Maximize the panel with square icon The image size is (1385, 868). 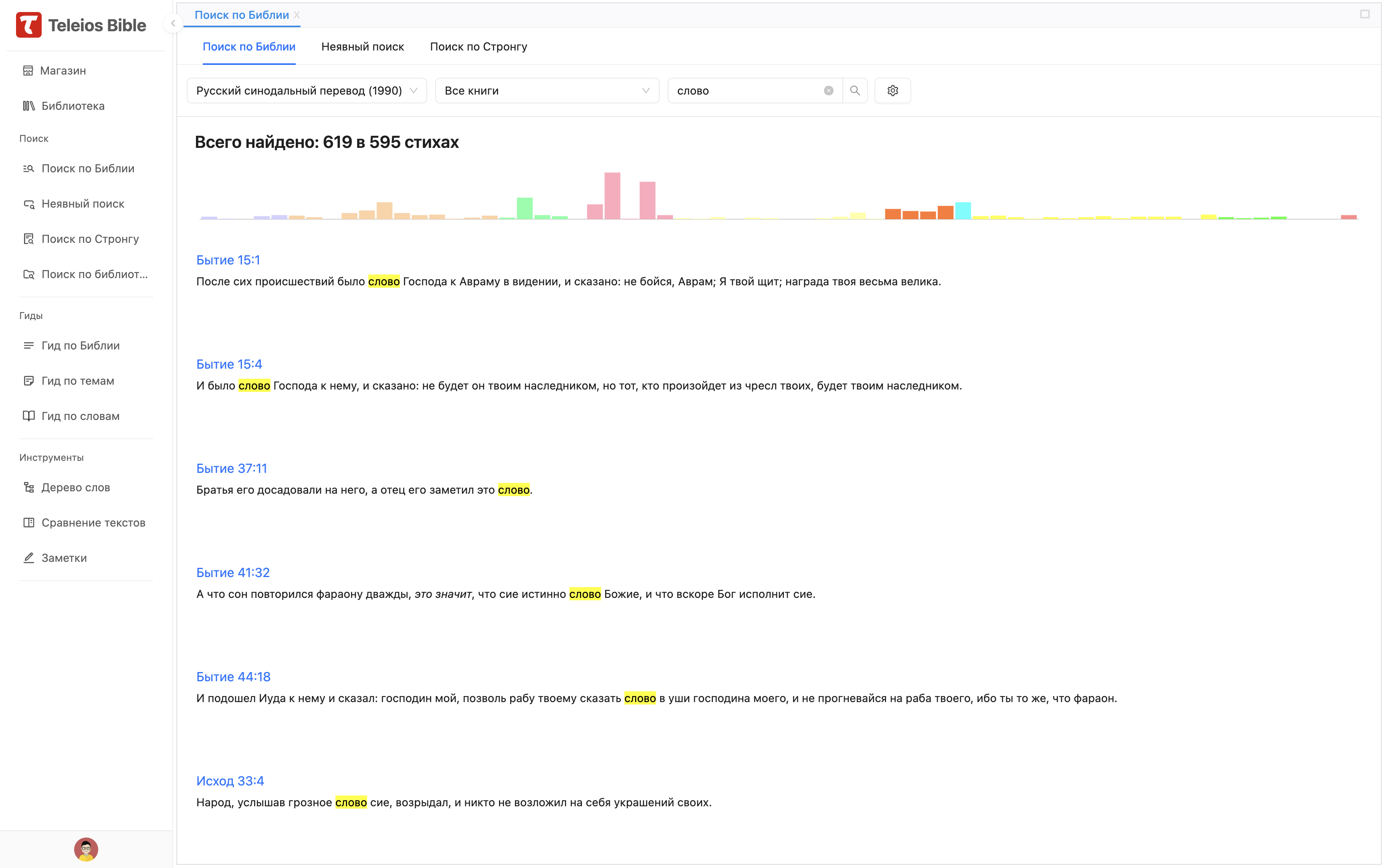pyautogui.click(x=1364, y=14)
